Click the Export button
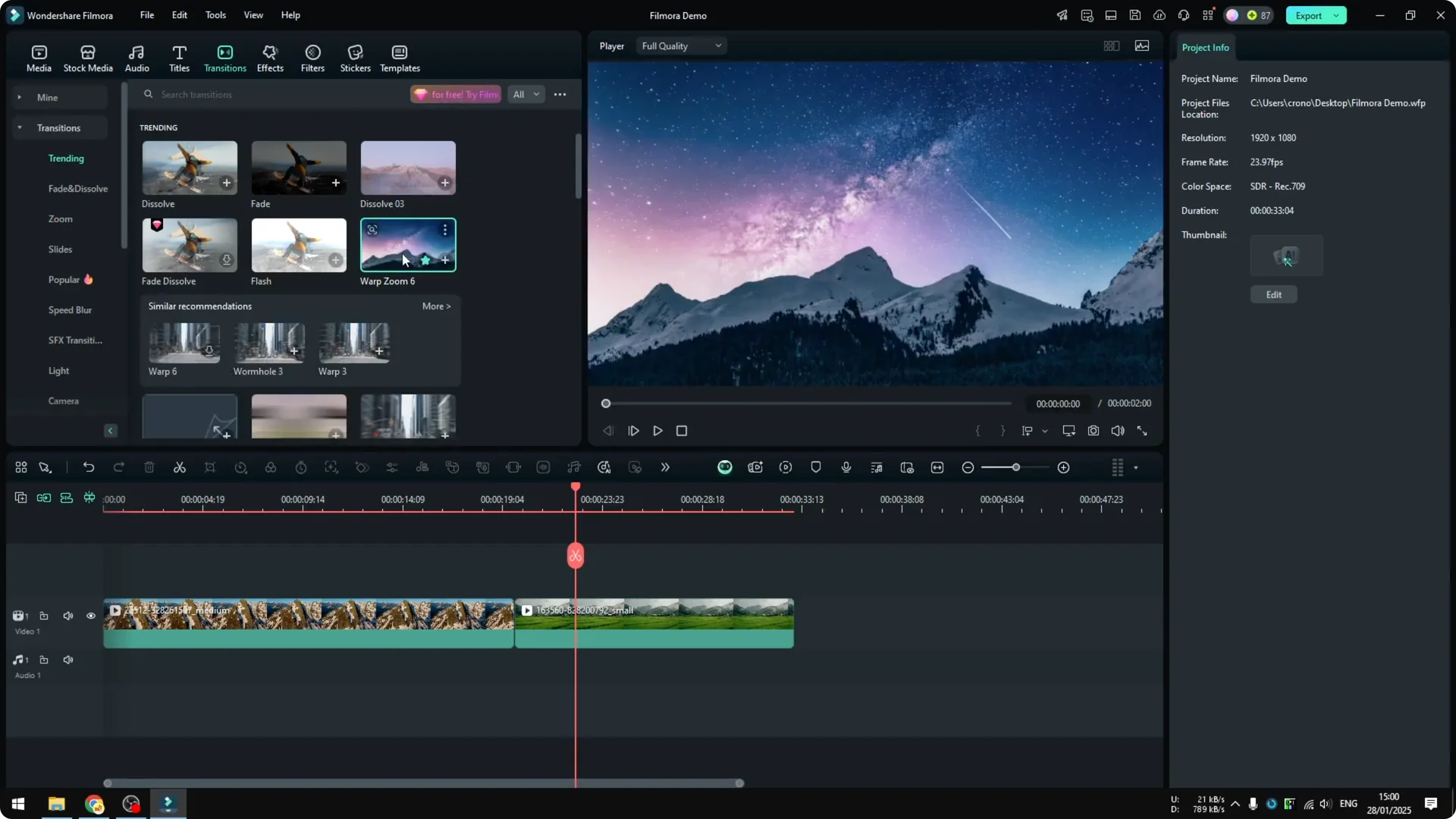Viewport: 1456px width, 819px height. coord(1308,15)
